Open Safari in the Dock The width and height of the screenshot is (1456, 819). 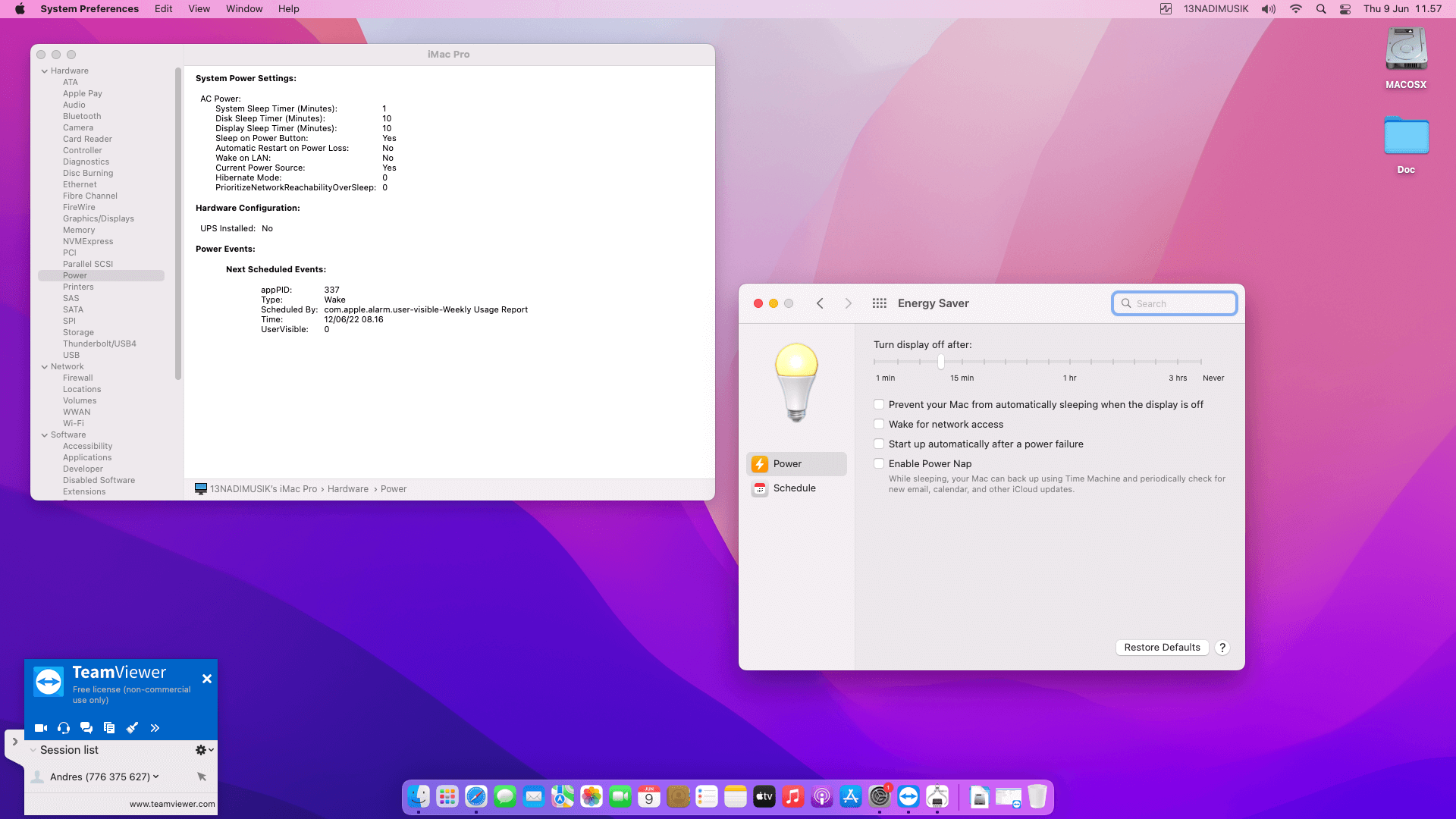(476, 796)
